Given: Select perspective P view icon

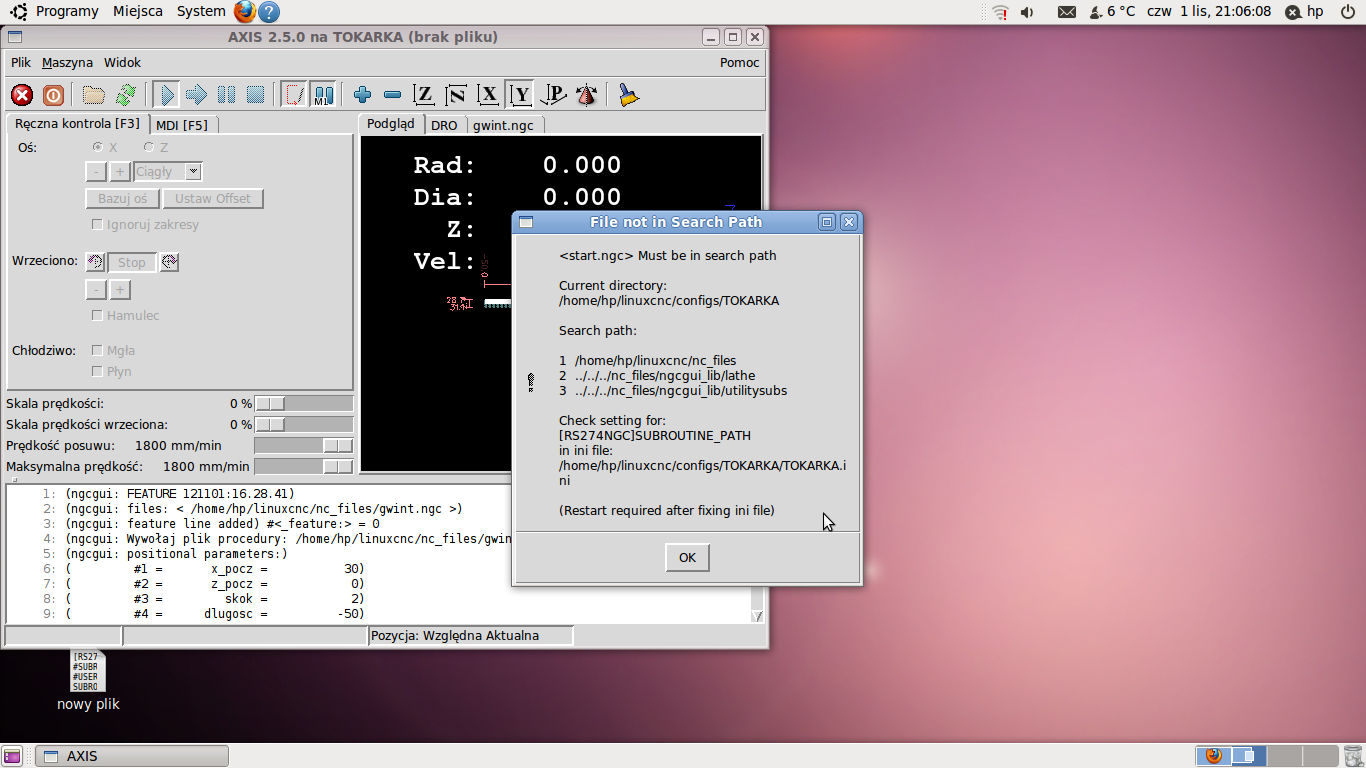Looking at the screenshot, I should (x=553, y=95).
